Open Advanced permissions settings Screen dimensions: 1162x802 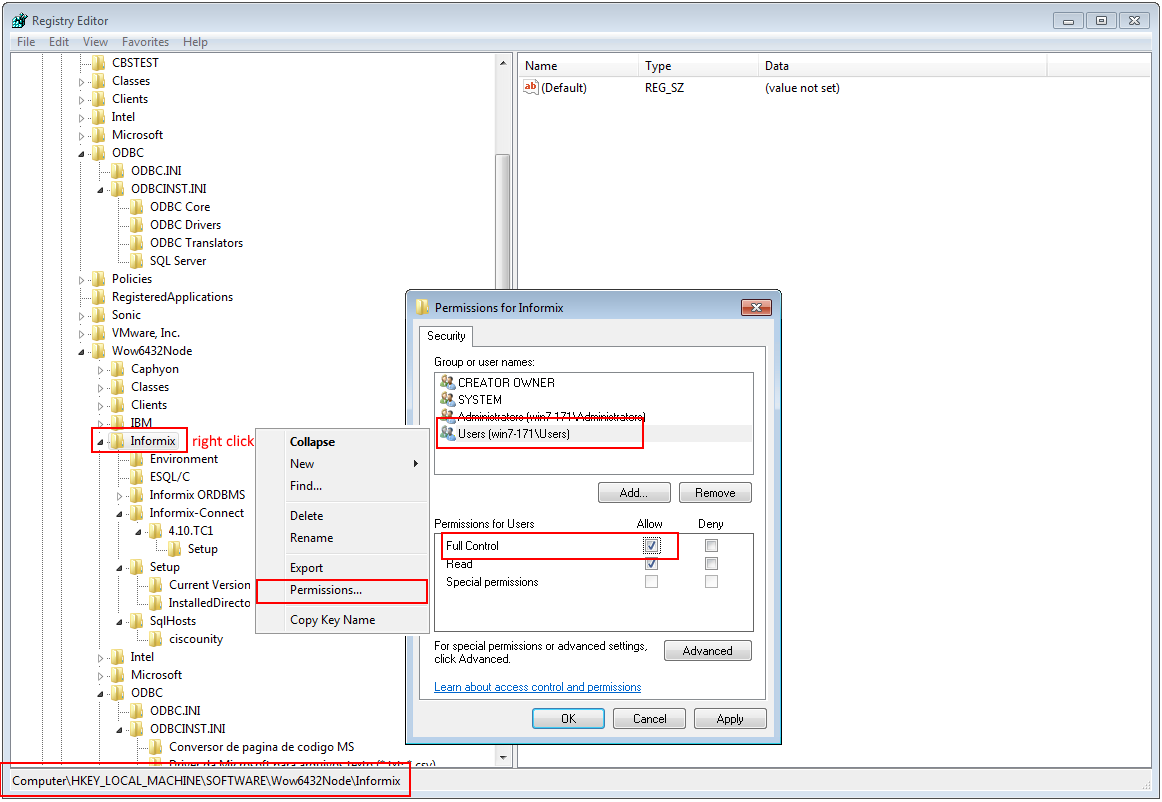coord(708,651)
